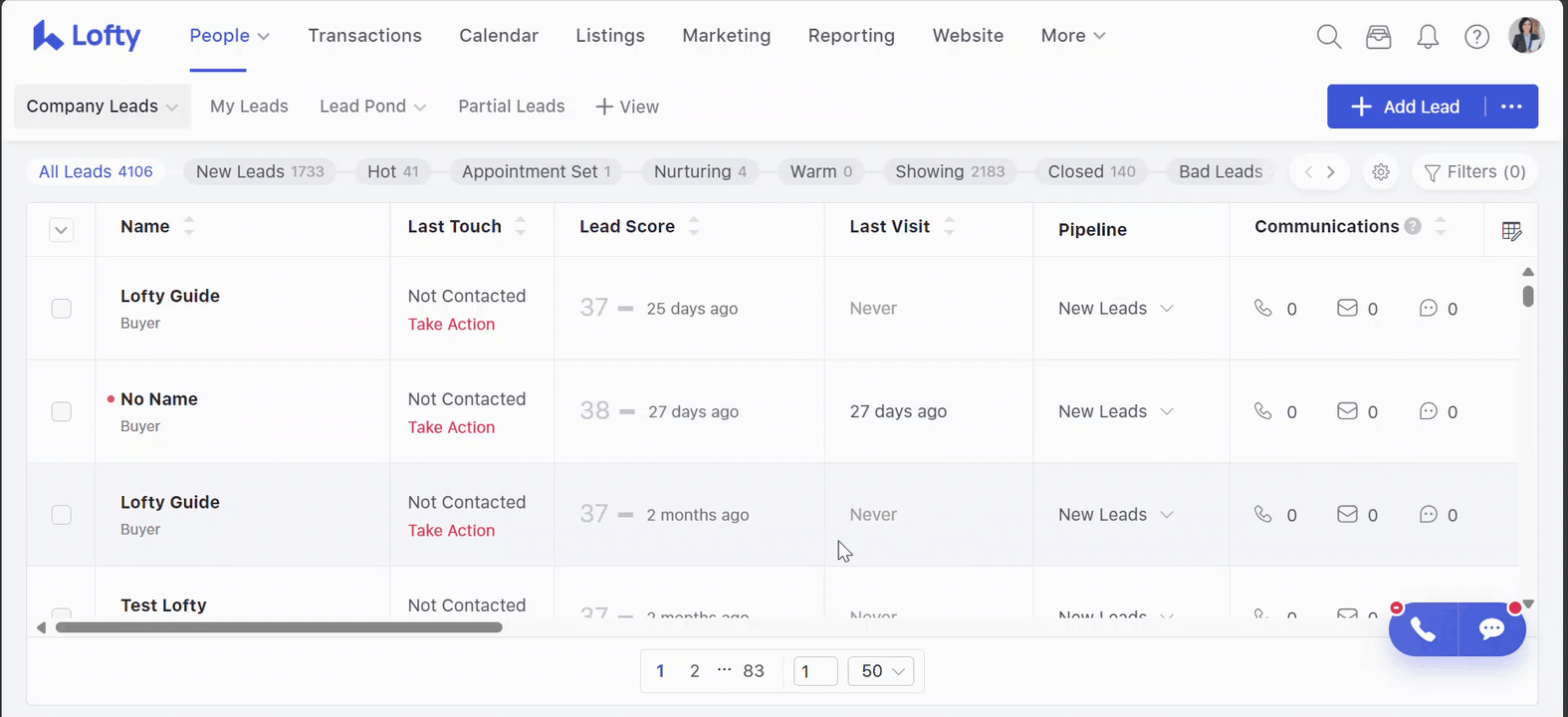
Task: Open the Marketing menu
Action: tap(727, 36)
